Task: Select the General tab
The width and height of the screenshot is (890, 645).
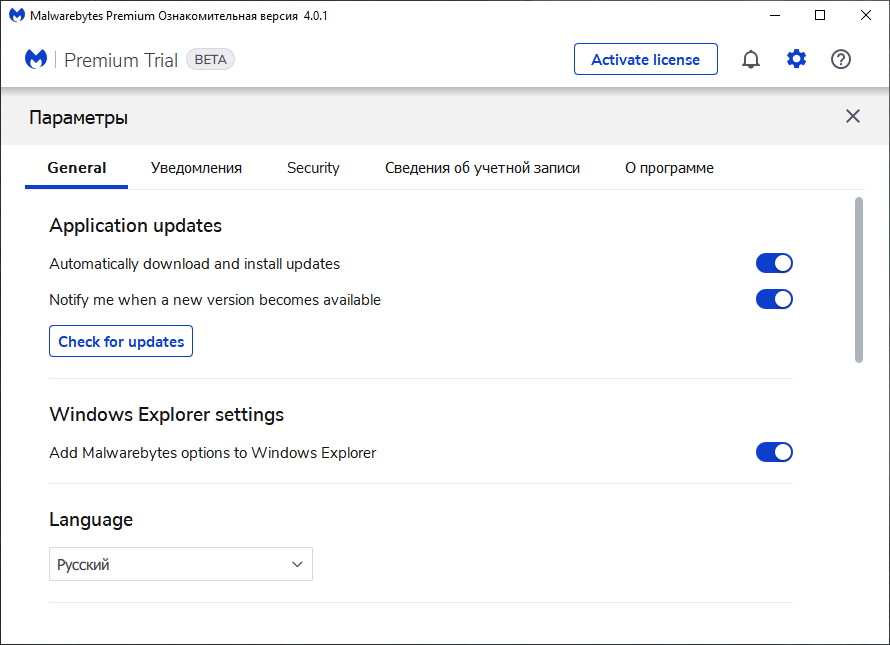Action: pos(76,168)
